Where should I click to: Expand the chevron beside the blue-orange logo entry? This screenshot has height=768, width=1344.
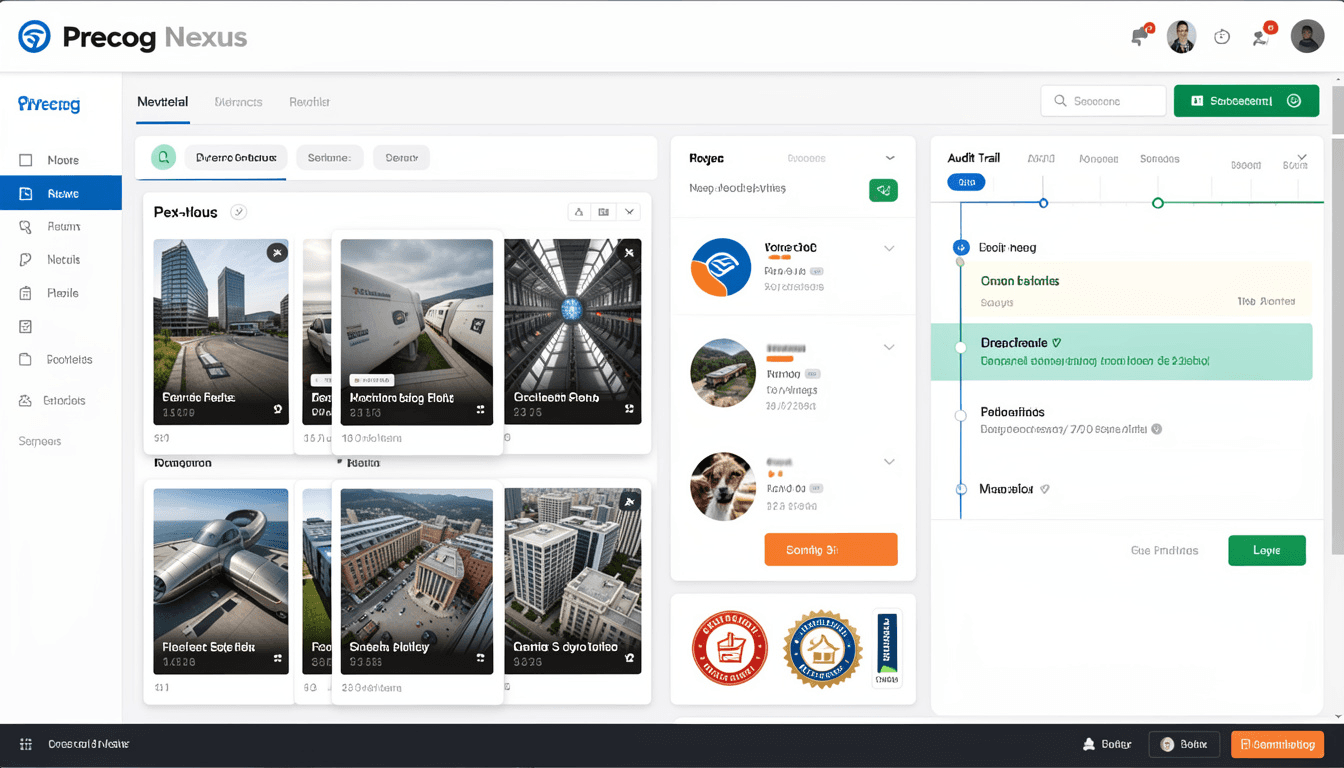pyautogui.click(x=888, y=249)
